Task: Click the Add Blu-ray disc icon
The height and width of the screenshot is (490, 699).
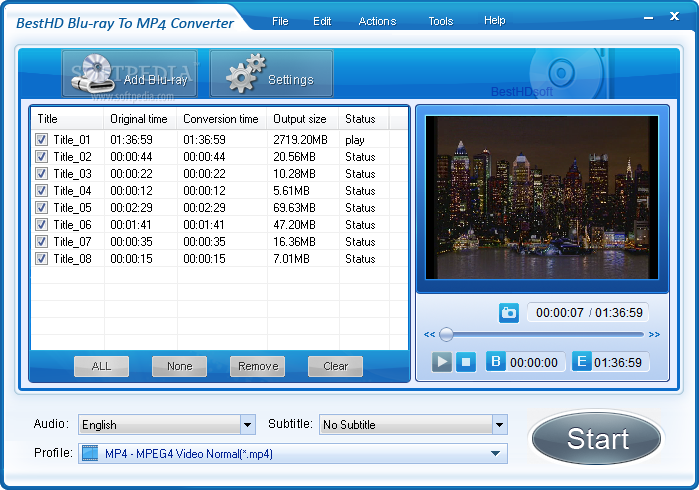Action: [92, 74]
